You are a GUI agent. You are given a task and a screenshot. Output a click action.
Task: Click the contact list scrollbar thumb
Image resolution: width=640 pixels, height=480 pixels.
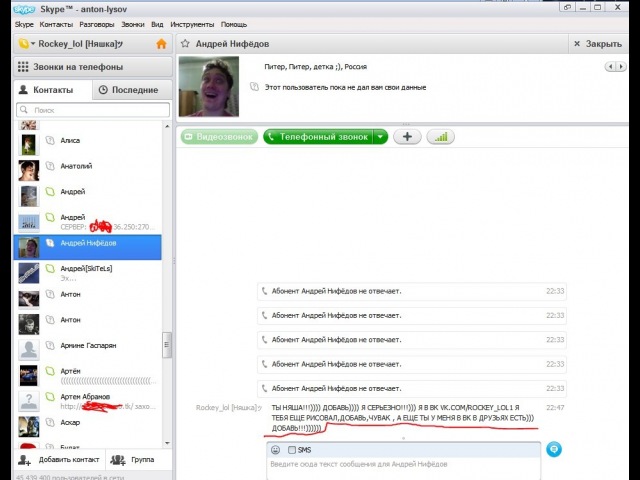click(x=167, y=345)
